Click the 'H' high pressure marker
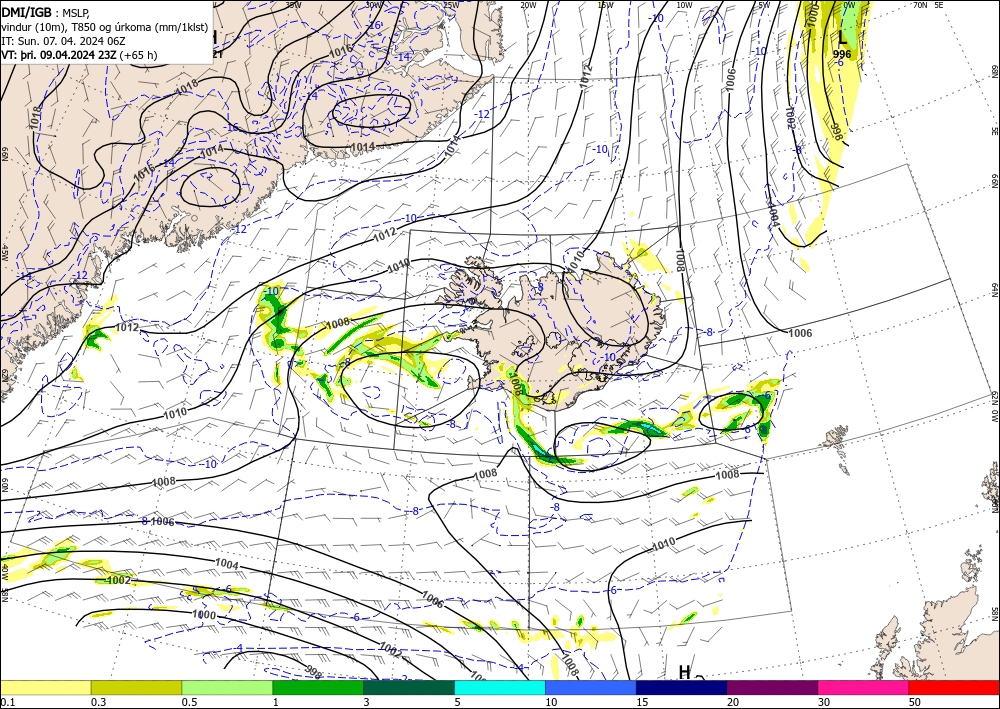This screenshot has height=709, width=1000. click(x=684, y=672)
